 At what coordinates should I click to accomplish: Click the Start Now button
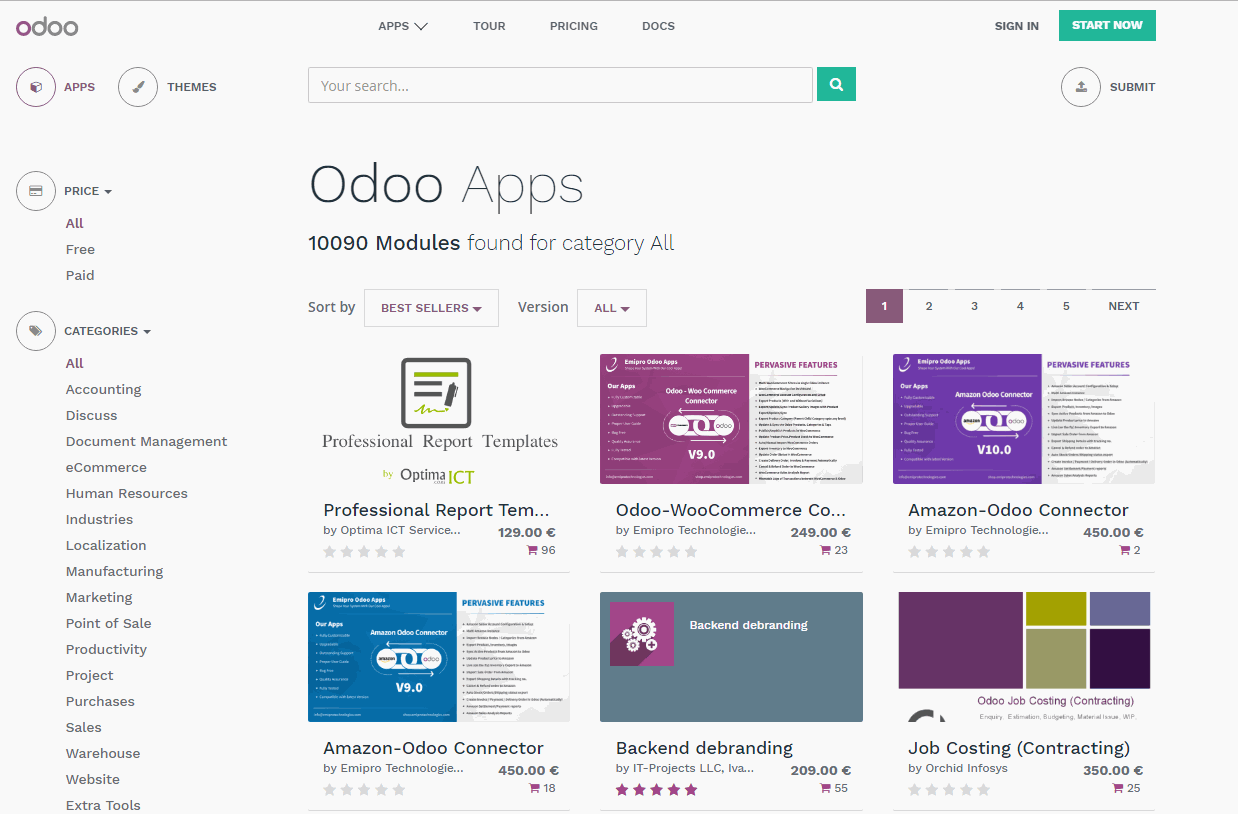coord(1107,25)
